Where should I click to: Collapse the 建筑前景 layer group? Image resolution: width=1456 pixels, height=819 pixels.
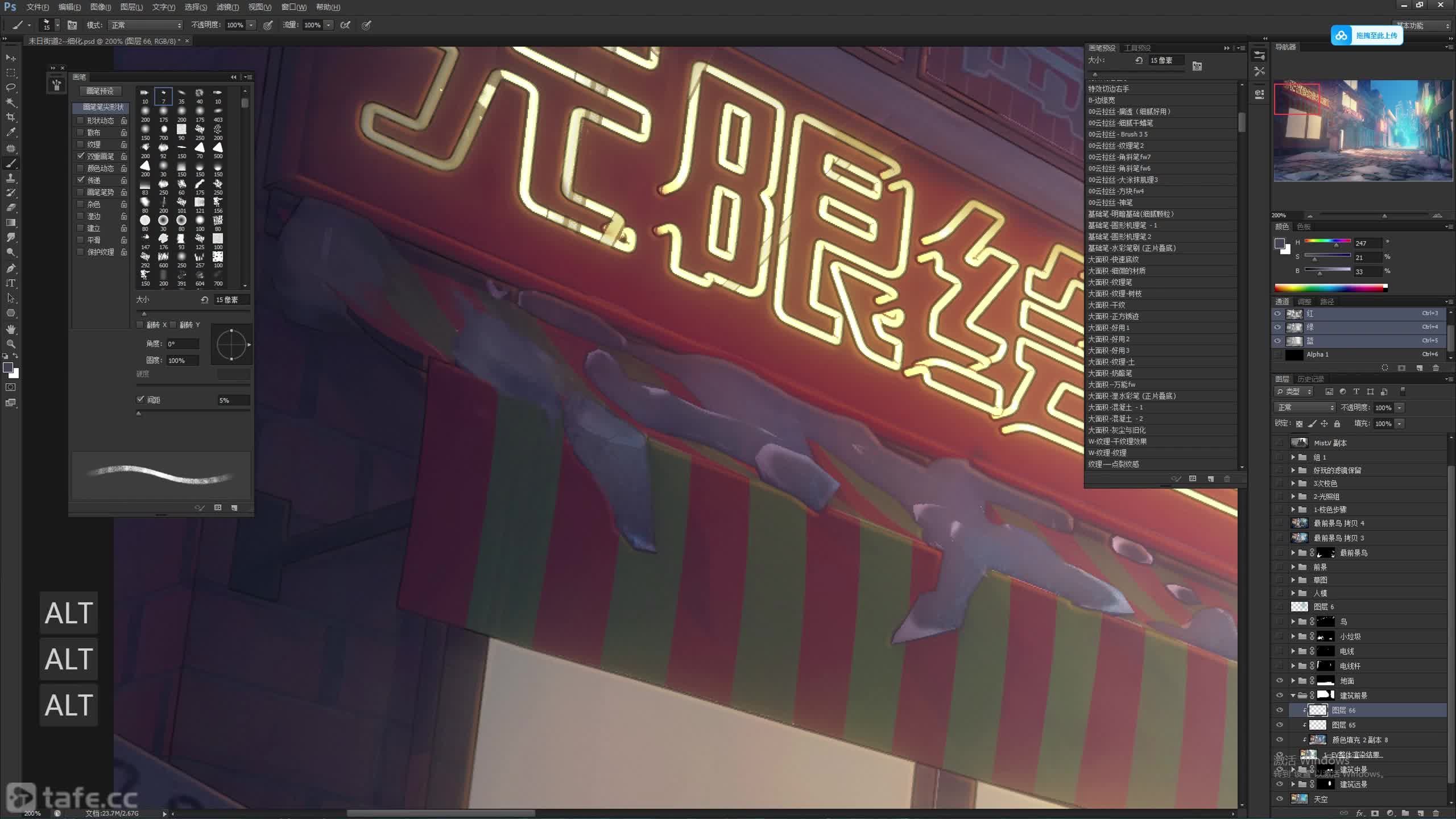1293,696
